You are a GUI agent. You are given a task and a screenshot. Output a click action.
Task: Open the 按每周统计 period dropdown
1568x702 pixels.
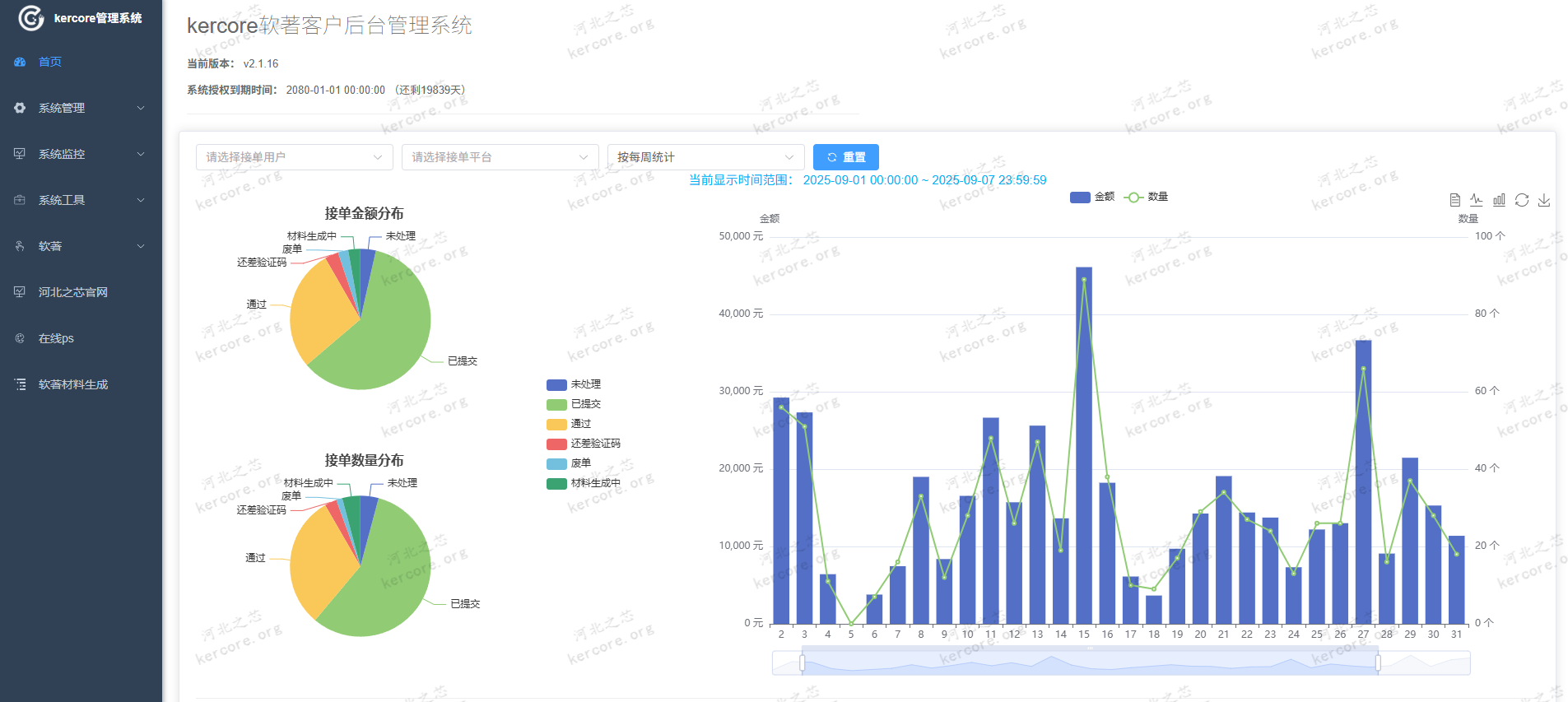(706, 157)
